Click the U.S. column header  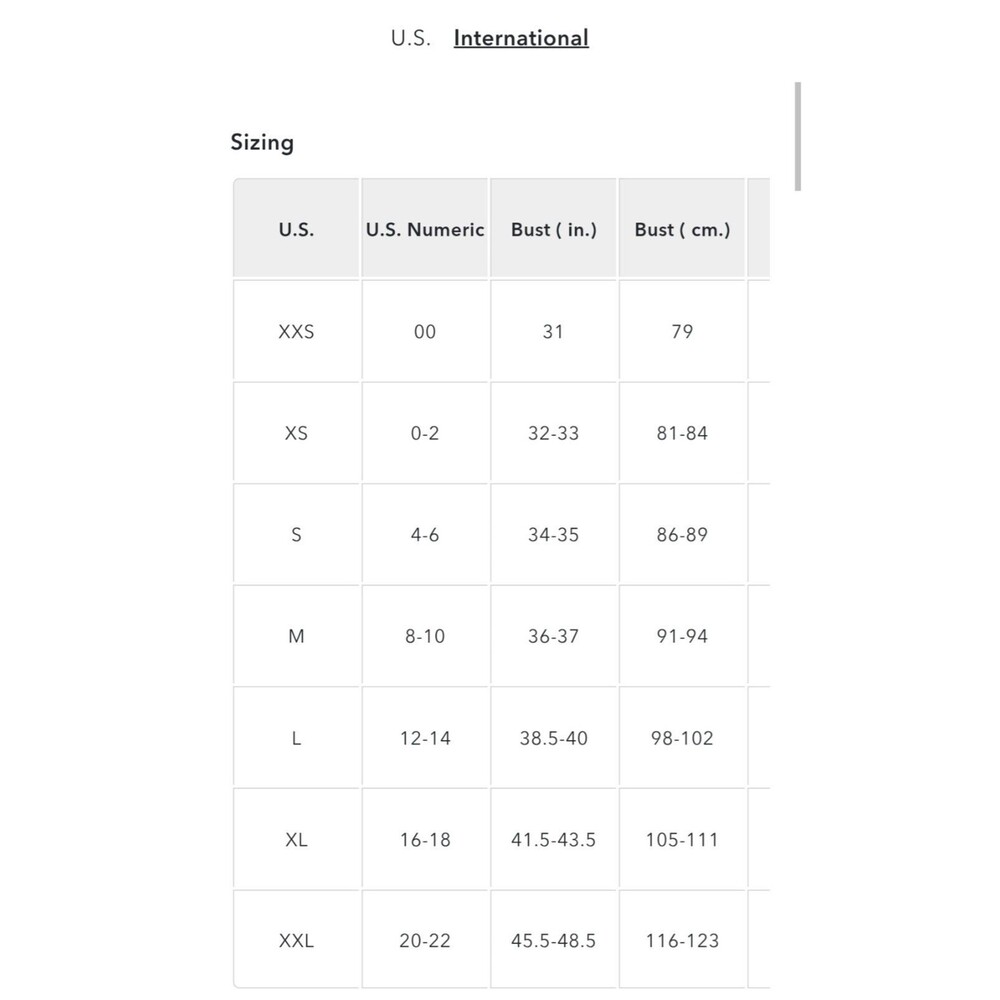[x=297, y=228]
